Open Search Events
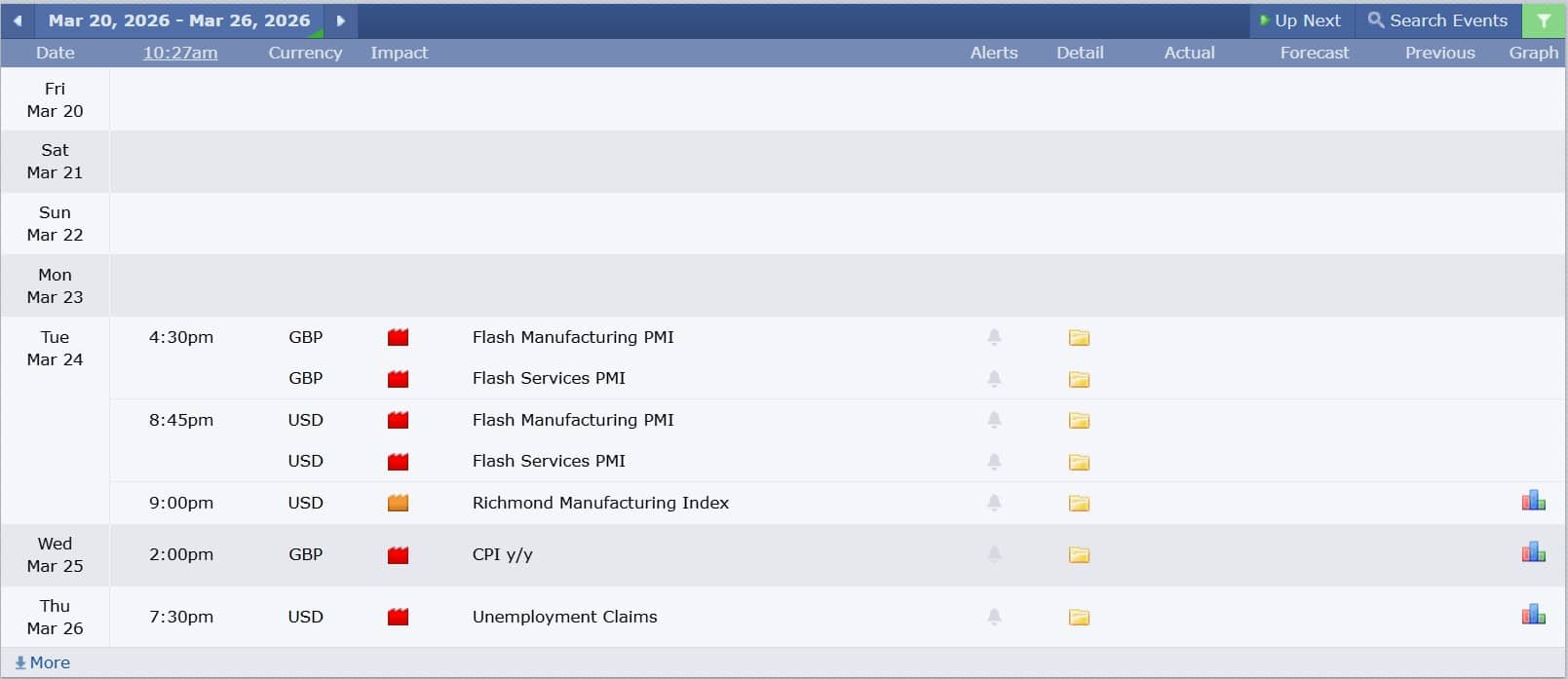The image size is (1568, 679). tap(1437, 20)
